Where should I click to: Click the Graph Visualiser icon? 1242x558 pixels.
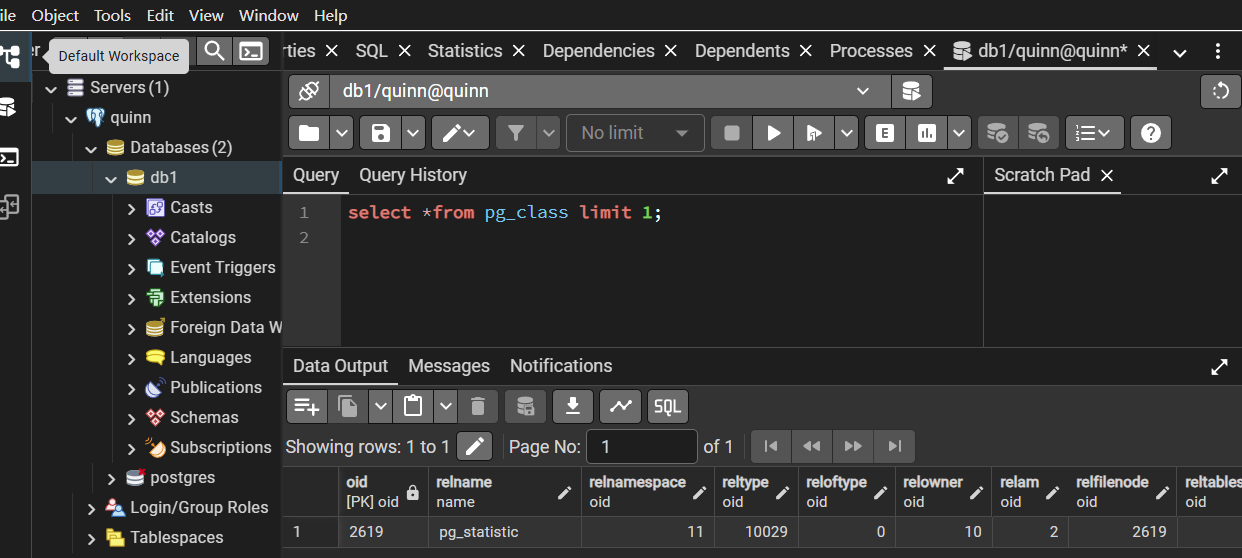coord(621,406)
